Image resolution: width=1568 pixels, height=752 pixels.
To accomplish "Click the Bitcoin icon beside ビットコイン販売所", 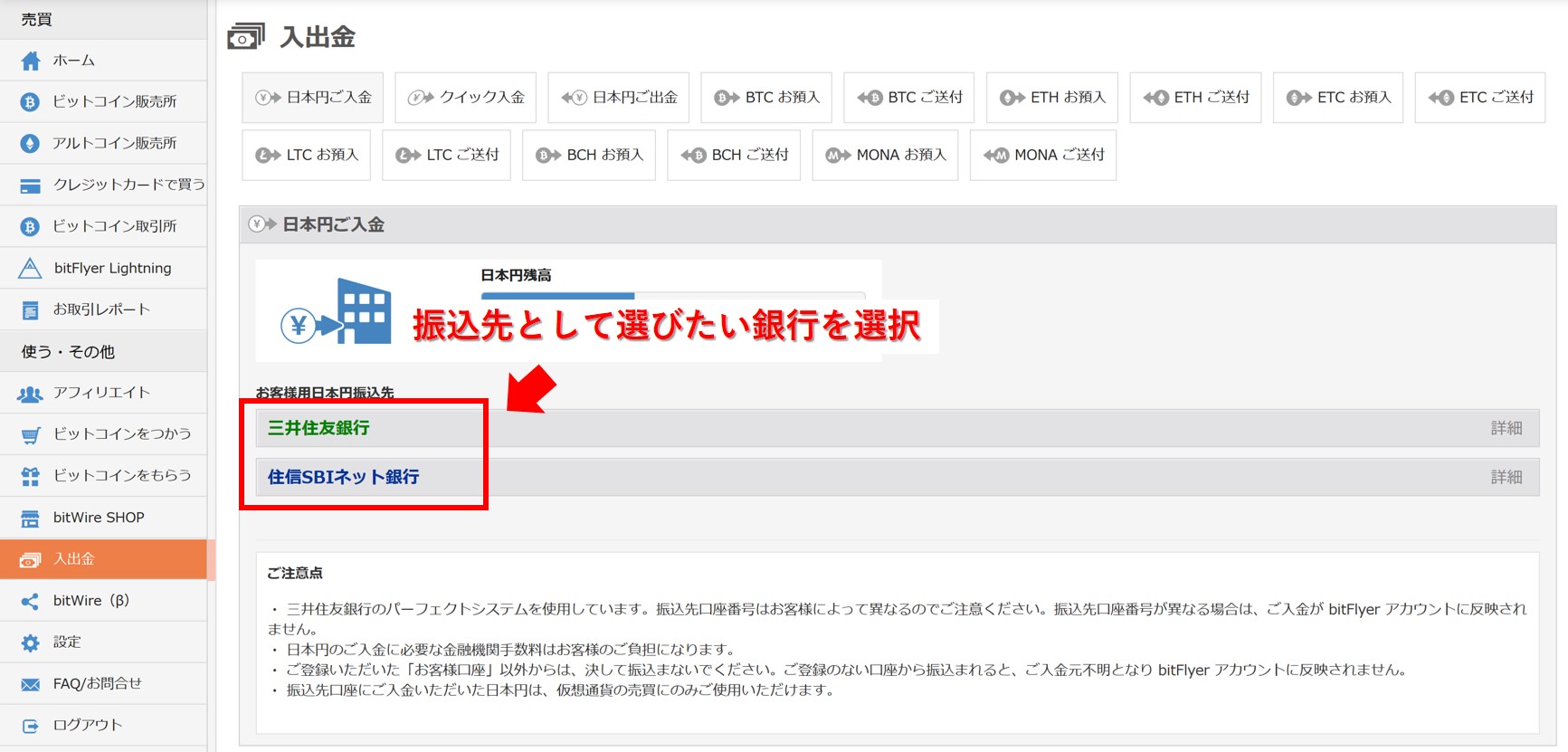I will pyautogui.click(x=31, y=102).
